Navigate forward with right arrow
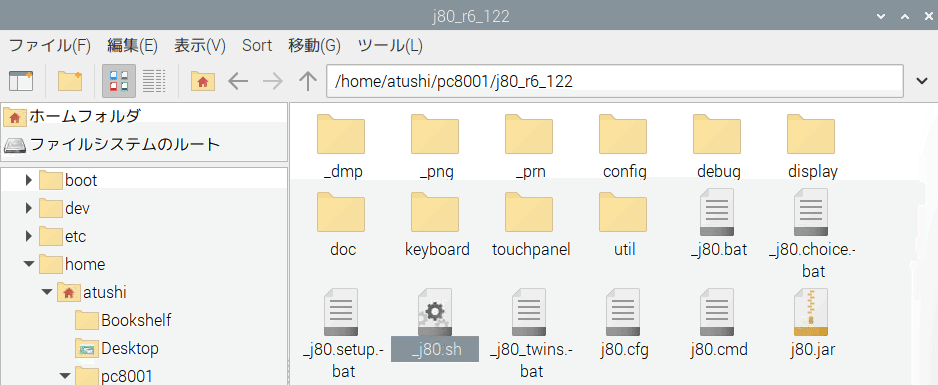This screenshot has width=938, height=385. pyautogui.click(x=273, y=81)
